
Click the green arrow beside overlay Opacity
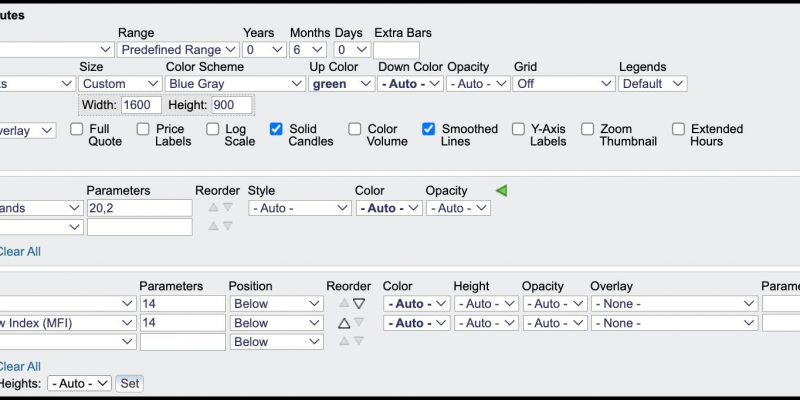pyautogui.click(x=501, y=191)
